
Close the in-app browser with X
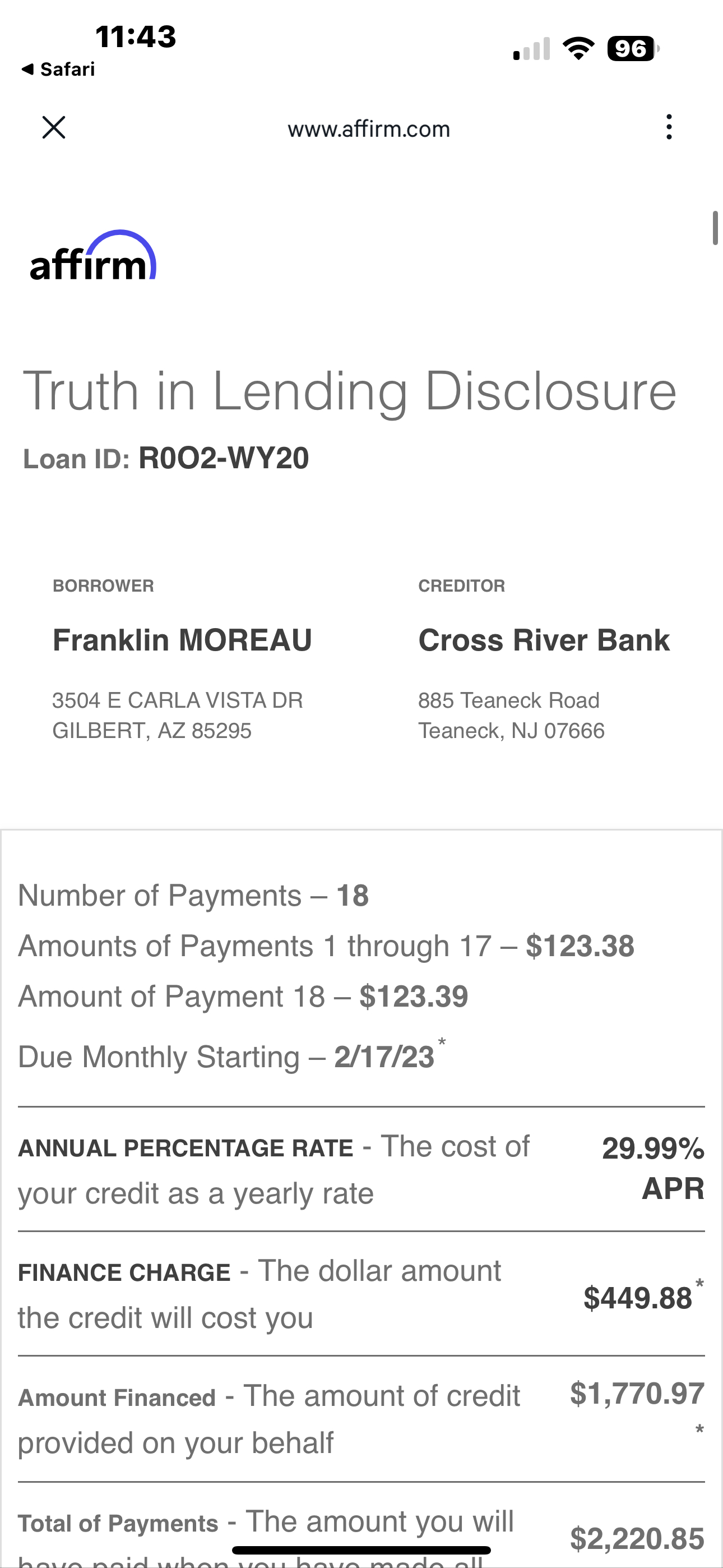(x=54, y=128)
